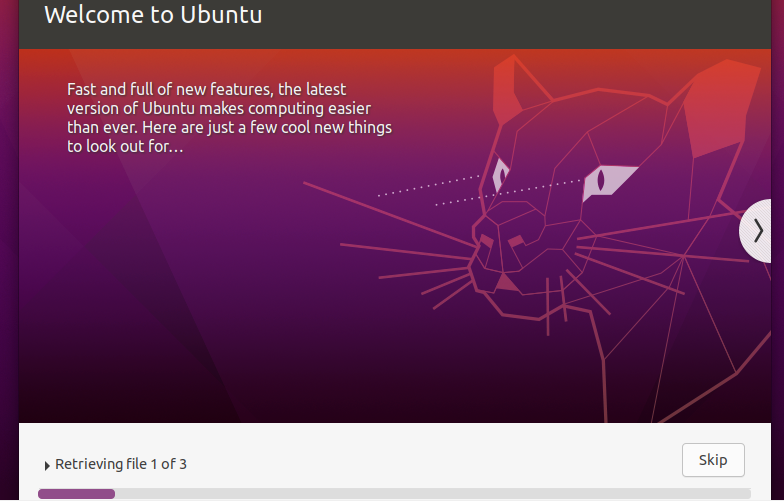Screen dimensions: 784x501
Task: Click the installation progress bar
Action: (x=394, y=494)
